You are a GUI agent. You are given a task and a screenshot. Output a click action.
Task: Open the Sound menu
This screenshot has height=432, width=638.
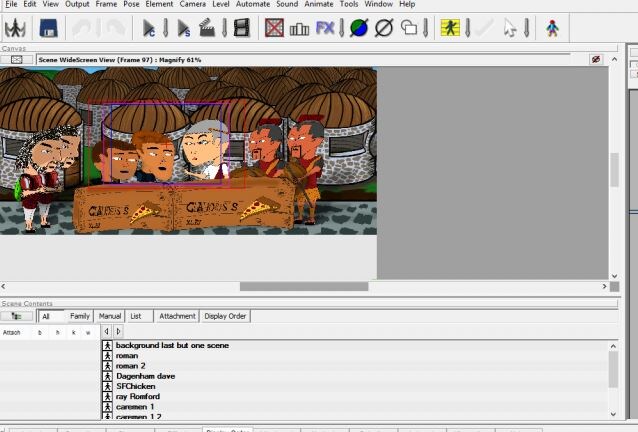[x=287, y=4]
